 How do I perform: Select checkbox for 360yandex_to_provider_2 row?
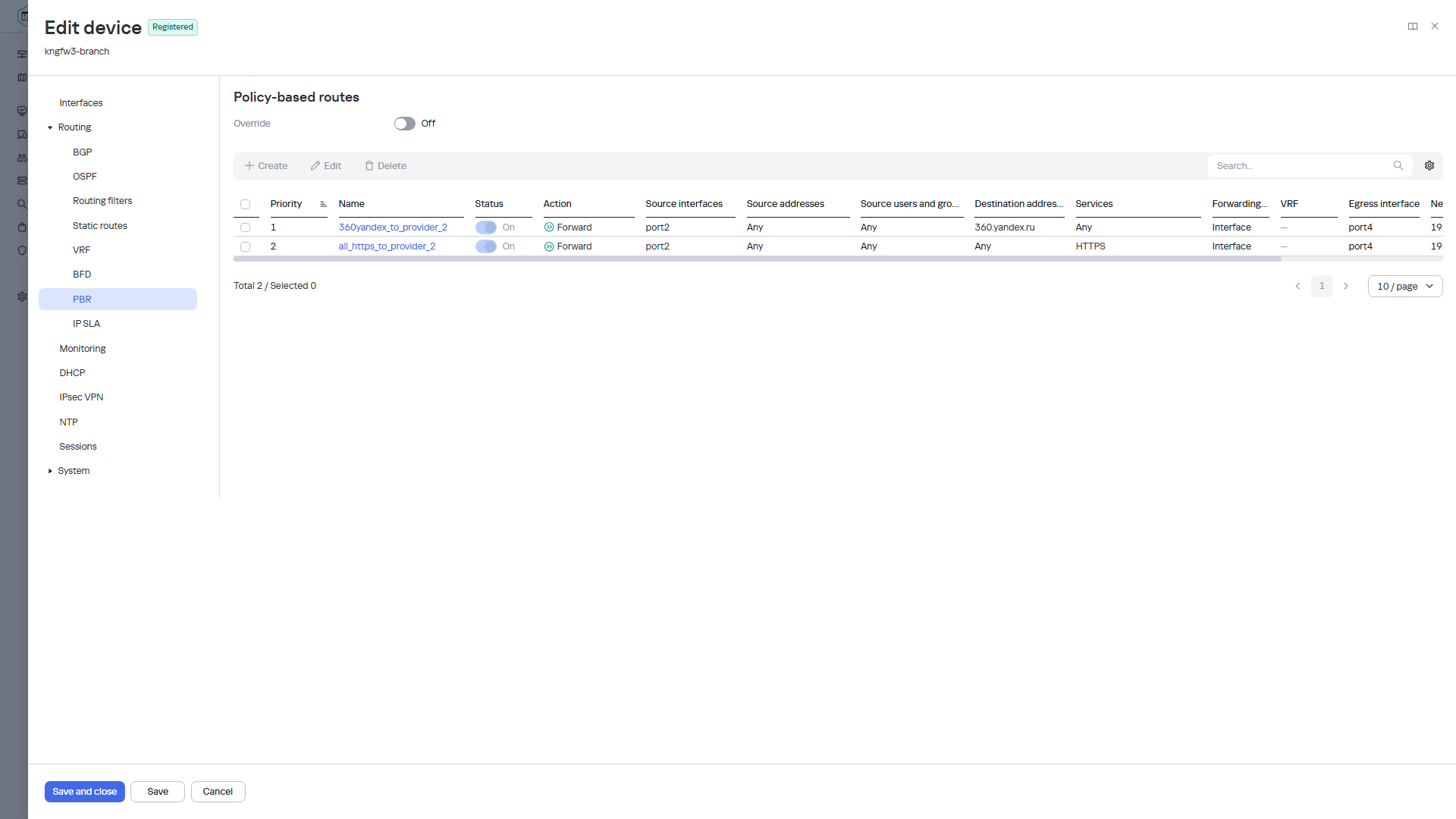(245, 227)
